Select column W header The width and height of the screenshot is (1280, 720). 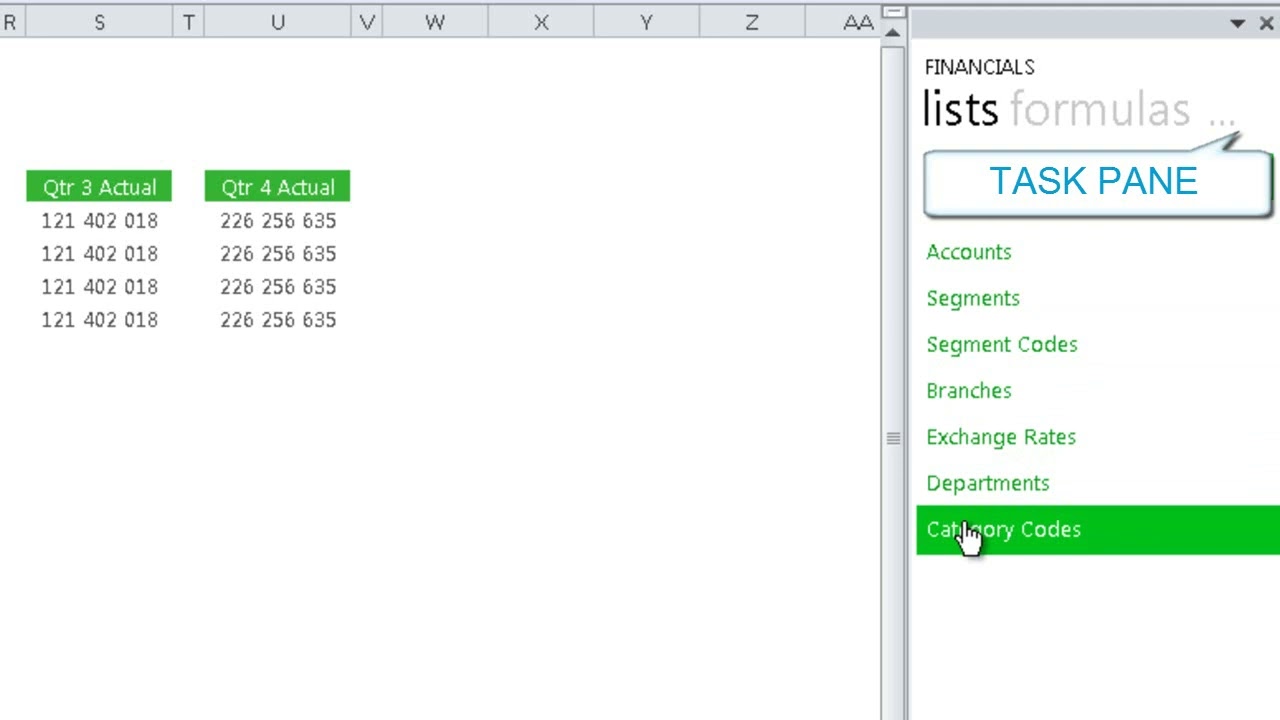434,22
